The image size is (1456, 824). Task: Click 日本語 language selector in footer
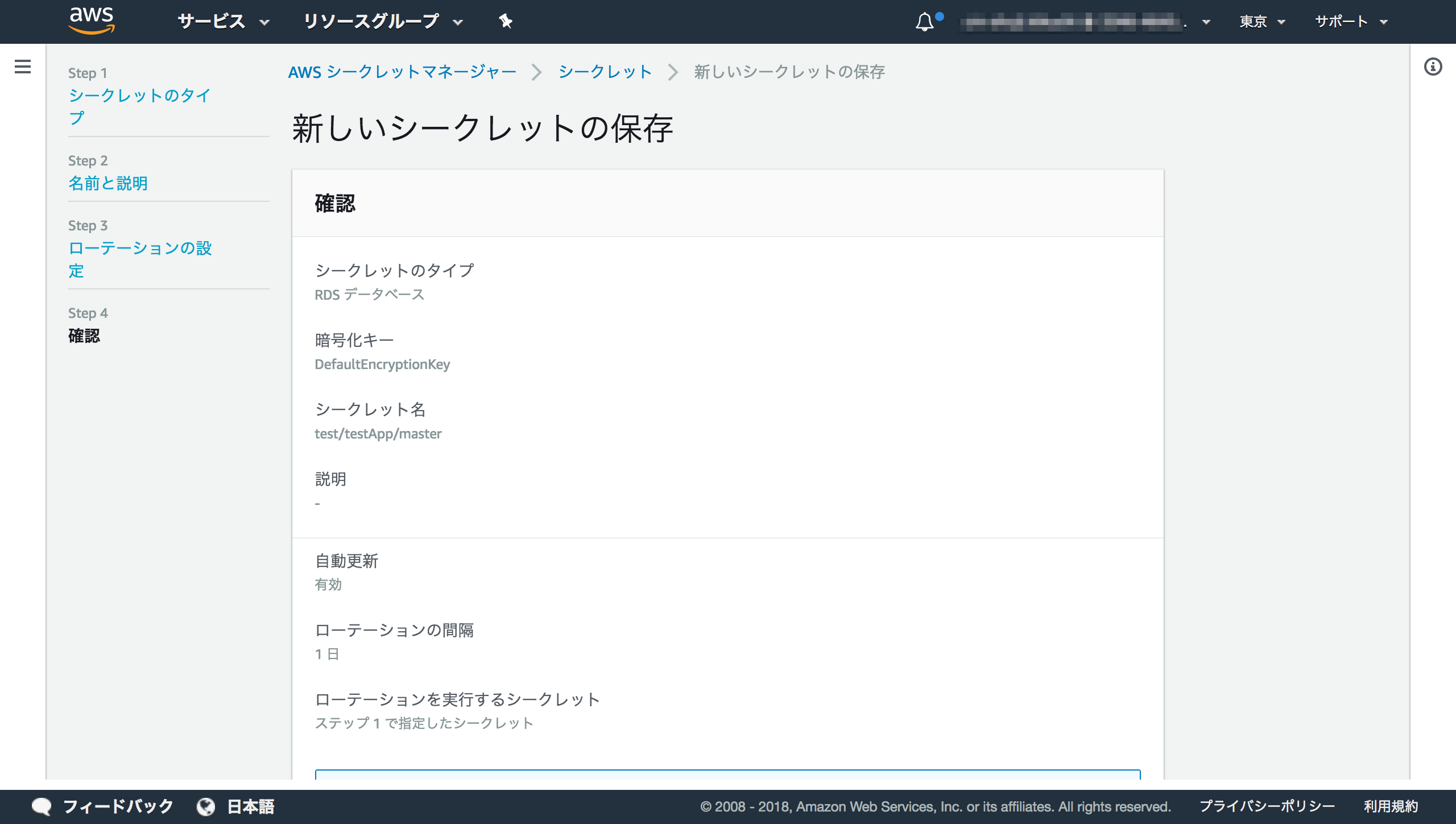click(x=251, y=806)
